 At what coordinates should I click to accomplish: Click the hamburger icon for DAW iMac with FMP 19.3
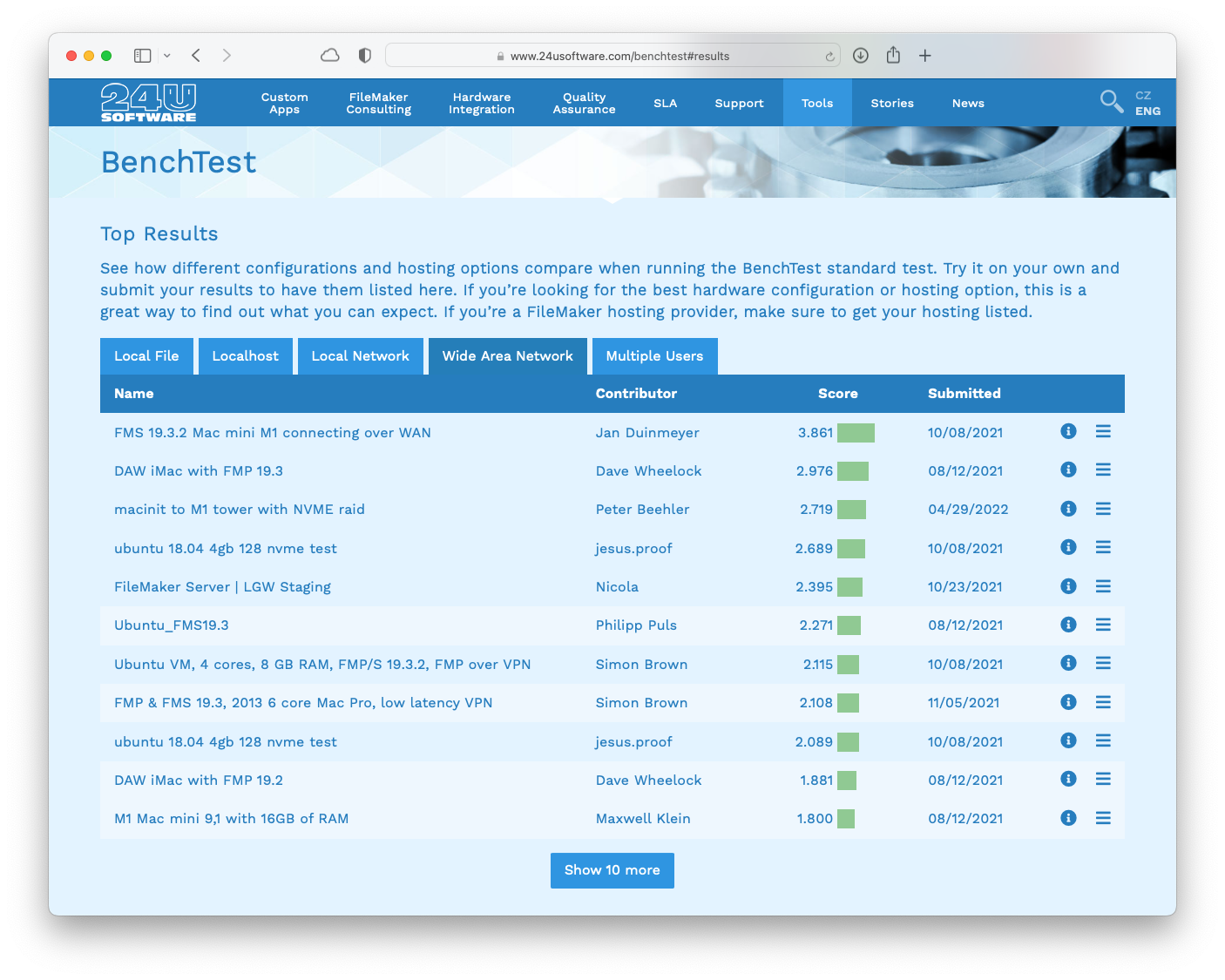click(1103, 470)
